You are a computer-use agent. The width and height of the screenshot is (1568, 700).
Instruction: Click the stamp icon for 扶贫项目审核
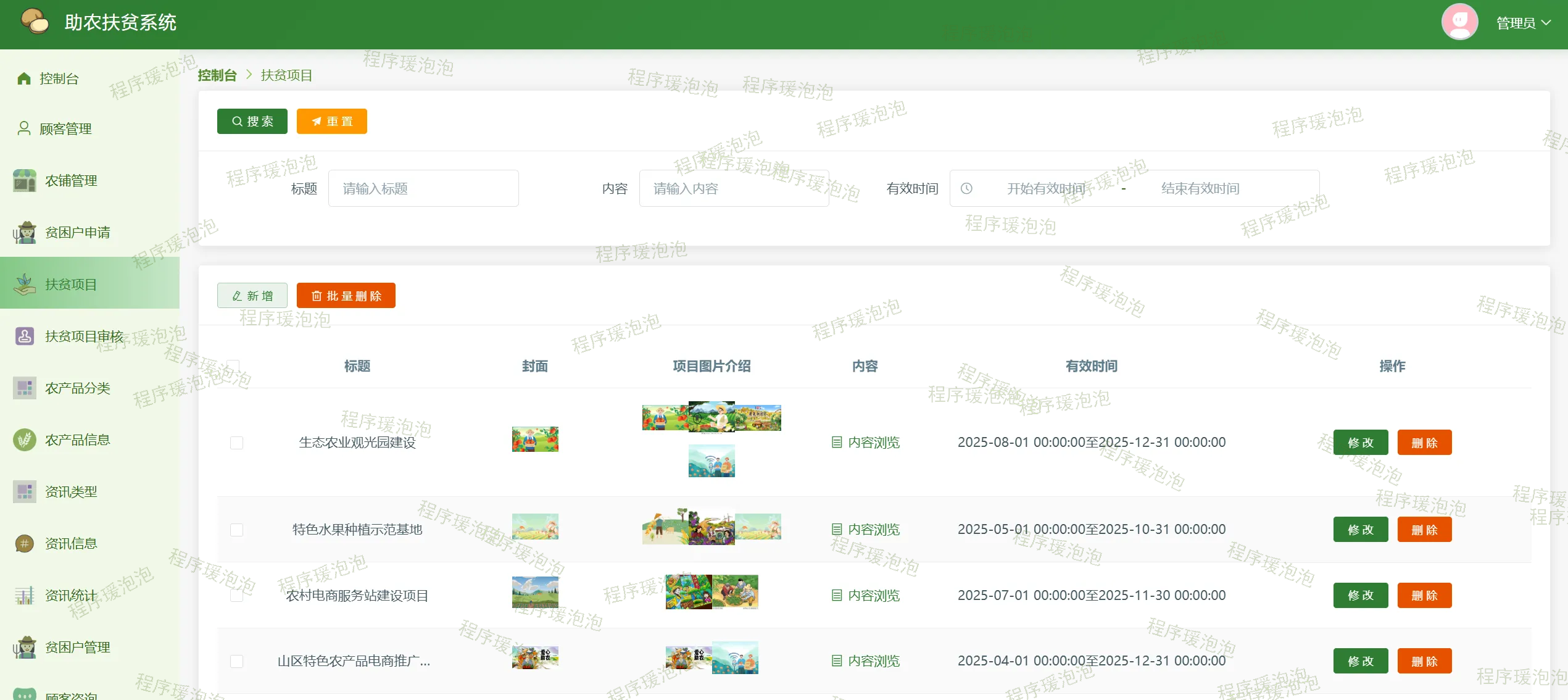[24, 336]
